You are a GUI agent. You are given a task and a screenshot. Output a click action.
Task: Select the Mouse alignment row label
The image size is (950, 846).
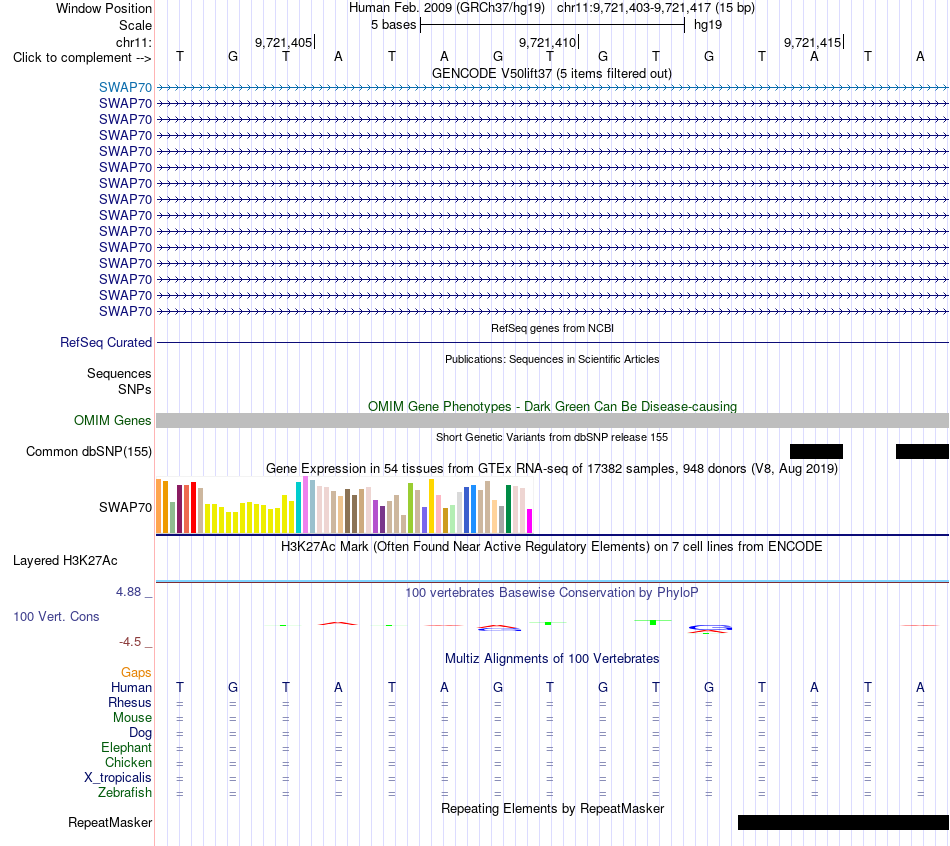click(x=132, y=718)
